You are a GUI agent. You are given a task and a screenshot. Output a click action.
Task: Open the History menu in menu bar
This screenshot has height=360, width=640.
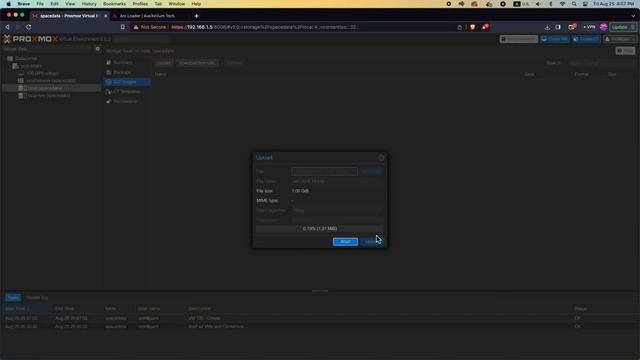89,4
